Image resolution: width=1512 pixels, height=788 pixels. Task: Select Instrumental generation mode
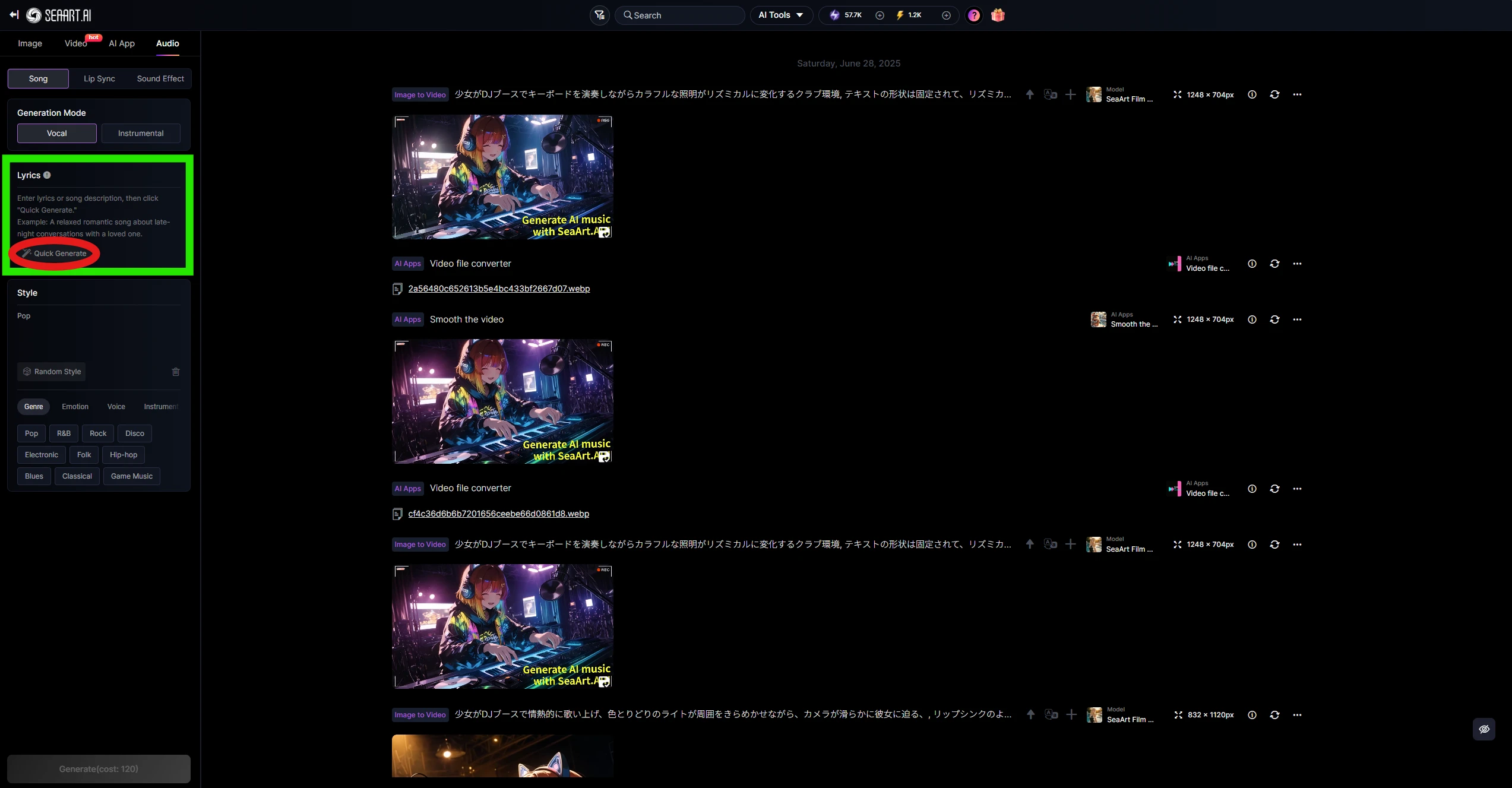point(141,133)
